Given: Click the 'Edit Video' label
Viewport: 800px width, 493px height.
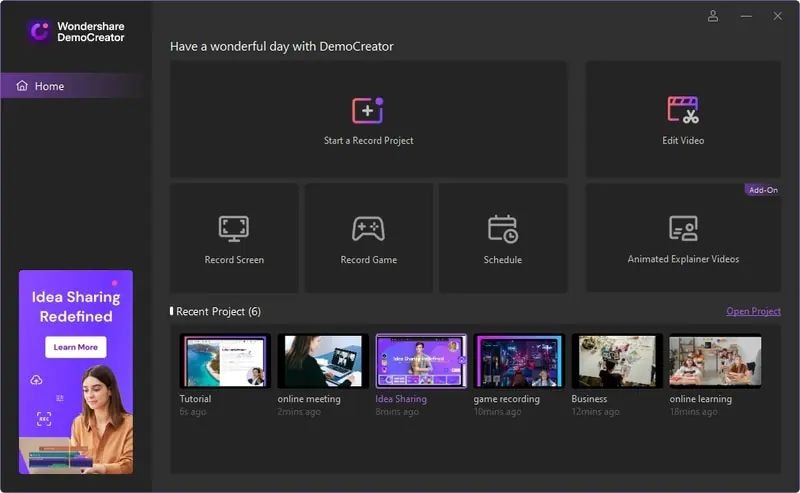Looking at the screenshot, I should tap(683, 140).
